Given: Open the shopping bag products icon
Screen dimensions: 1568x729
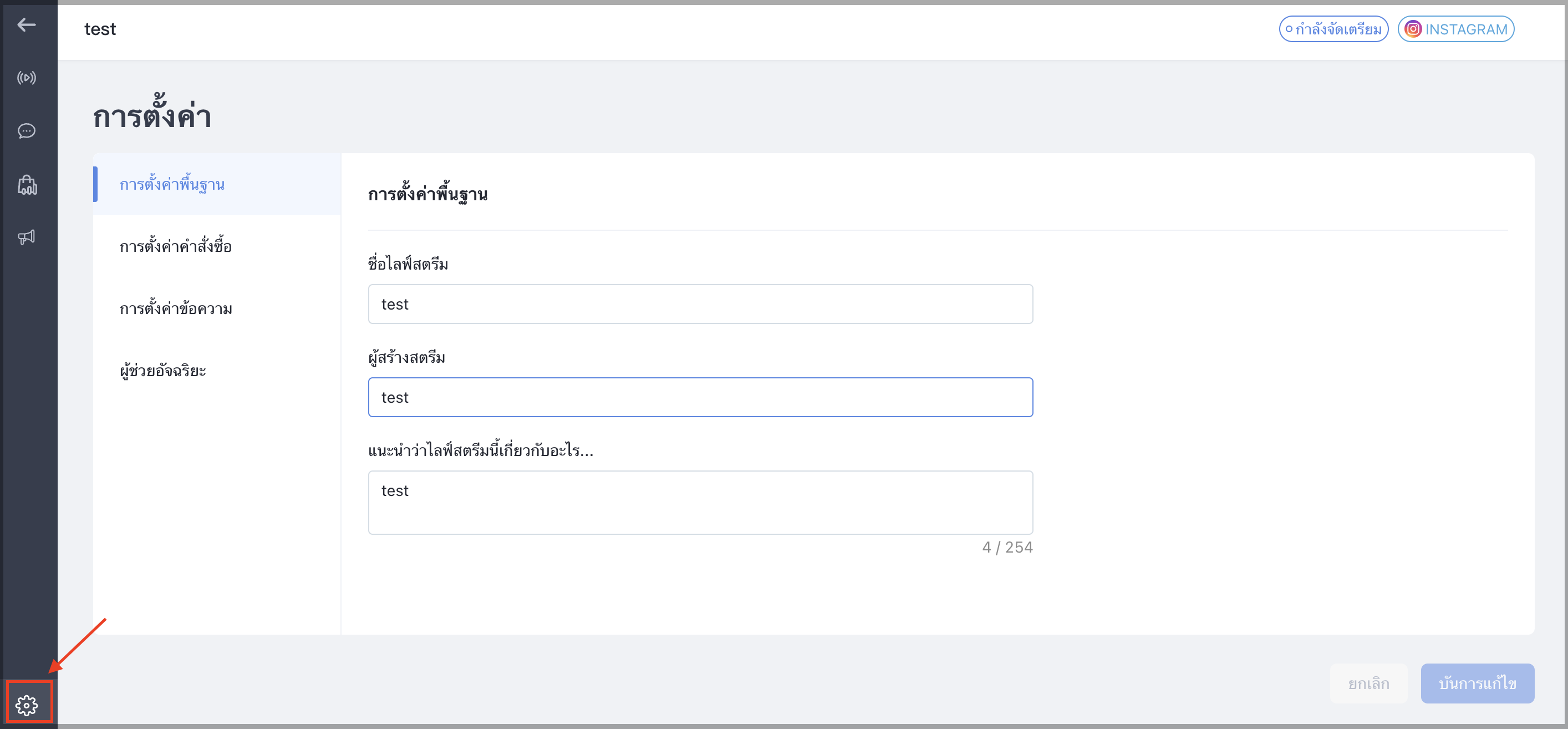Looking at the screenshot, I should pos(27,185).
